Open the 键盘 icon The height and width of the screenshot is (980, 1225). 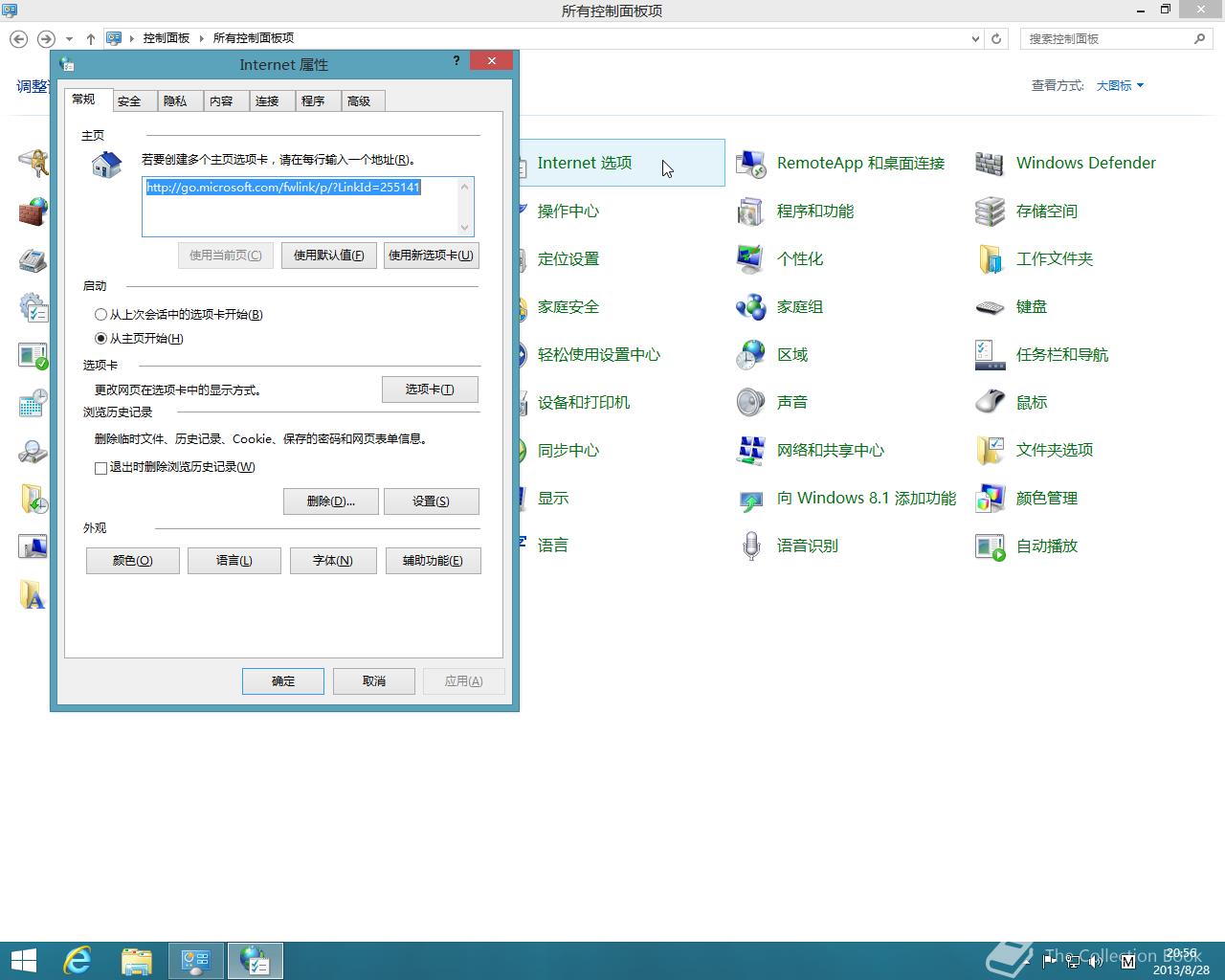tap(990, 307)
